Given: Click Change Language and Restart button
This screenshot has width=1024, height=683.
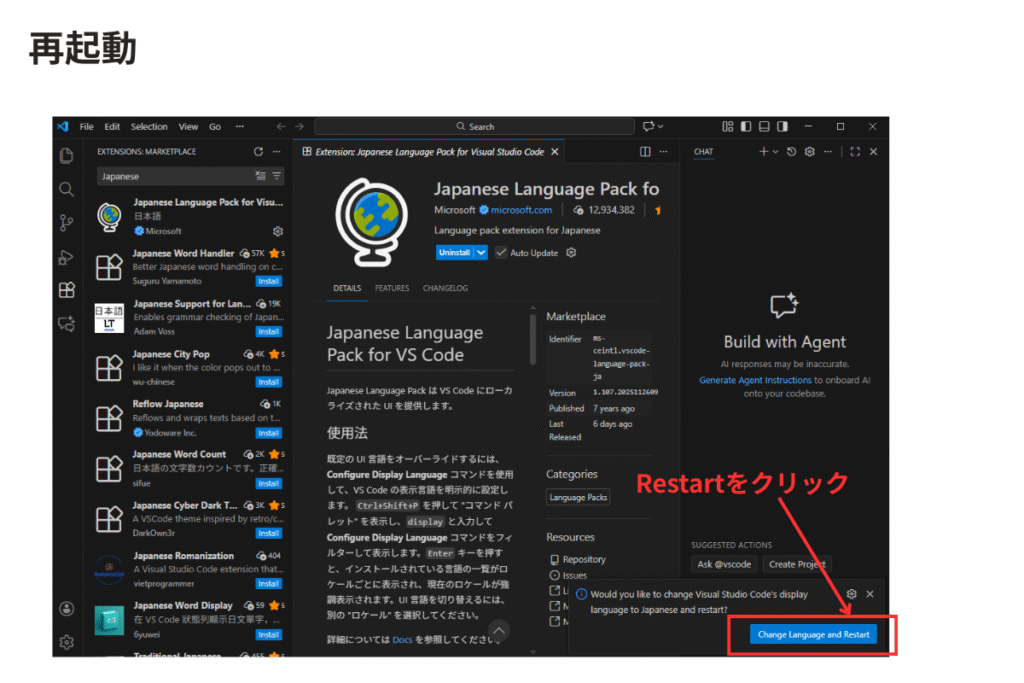Looking at the screenshot, I should tap(814, 634).
